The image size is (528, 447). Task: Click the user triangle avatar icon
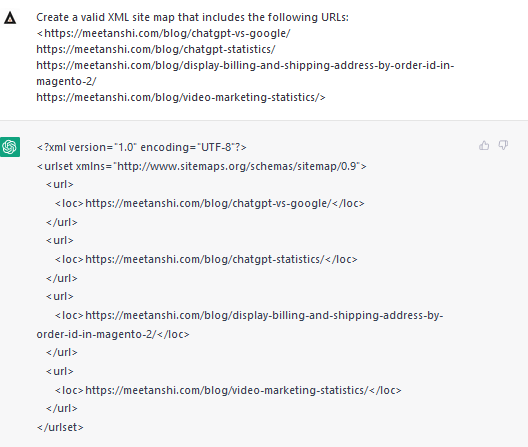(10, 18)
